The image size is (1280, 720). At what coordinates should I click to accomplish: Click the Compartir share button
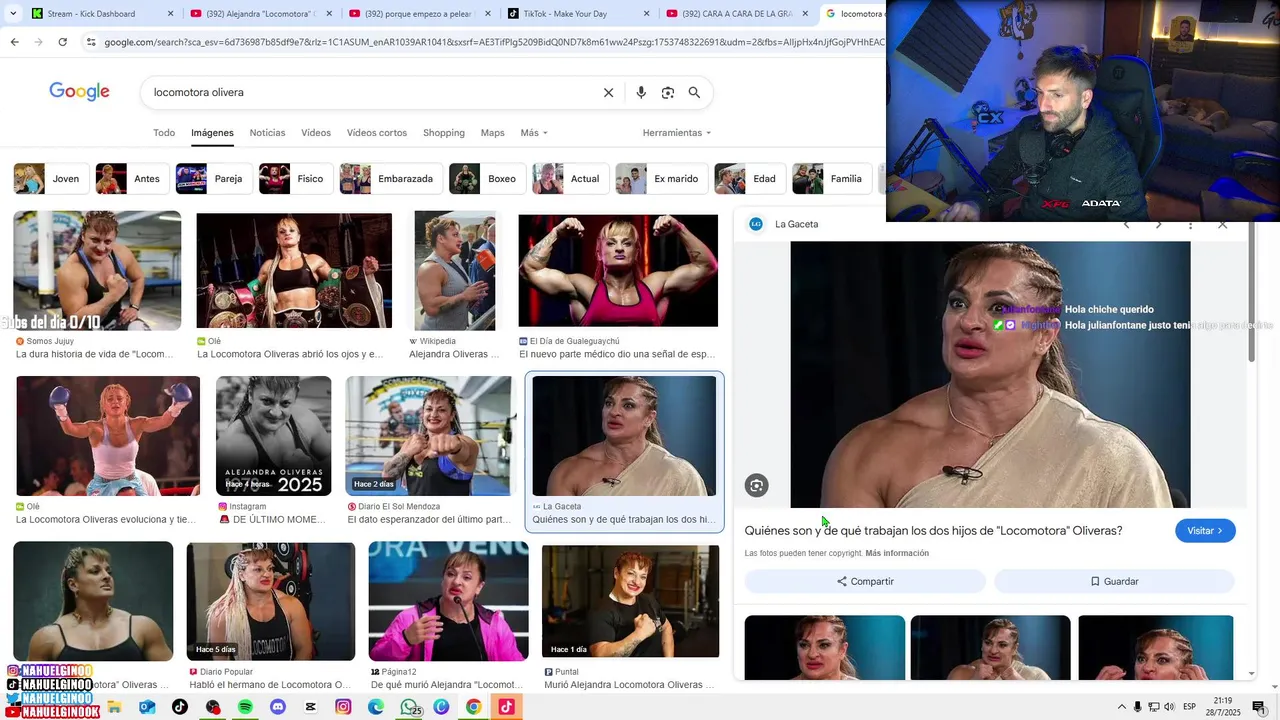865,581
